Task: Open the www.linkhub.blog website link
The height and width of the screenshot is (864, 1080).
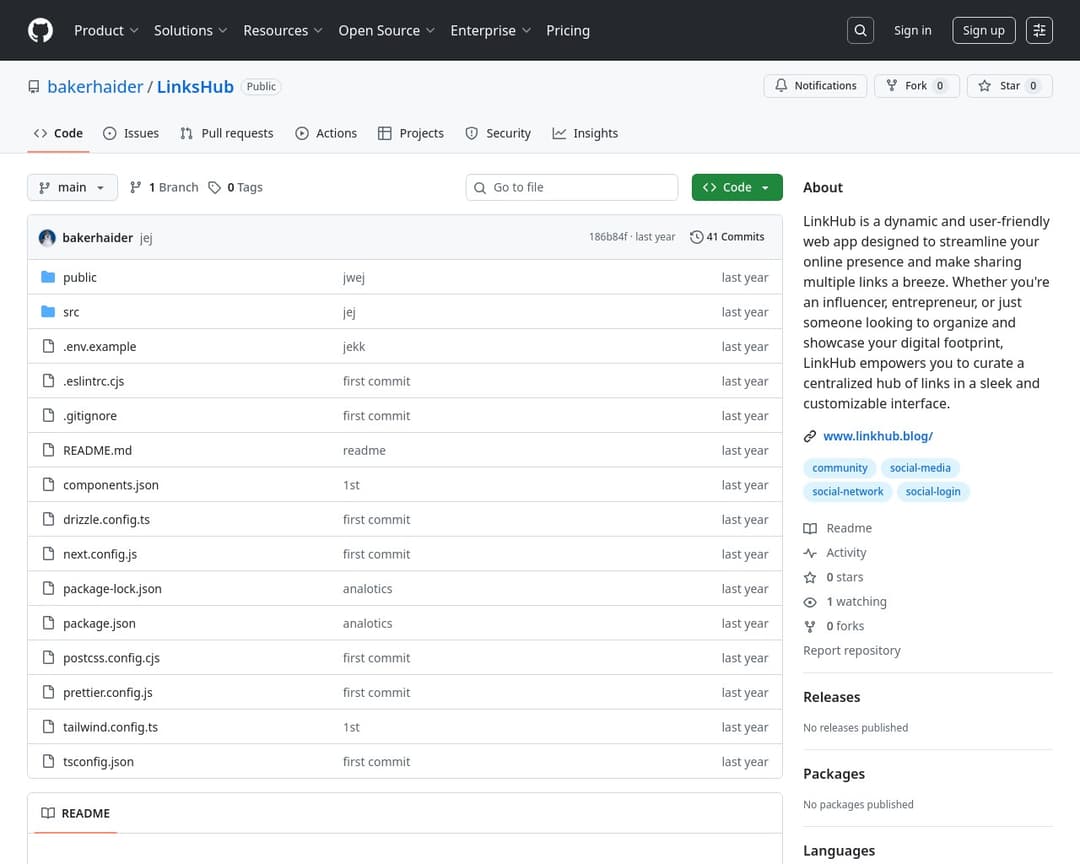Action: [x=877, y=436]
